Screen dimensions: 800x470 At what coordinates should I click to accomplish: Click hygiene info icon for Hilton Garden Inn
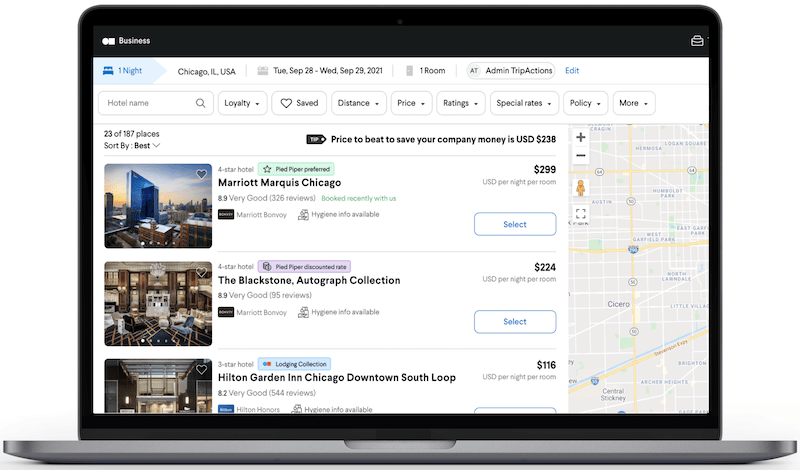296,409
